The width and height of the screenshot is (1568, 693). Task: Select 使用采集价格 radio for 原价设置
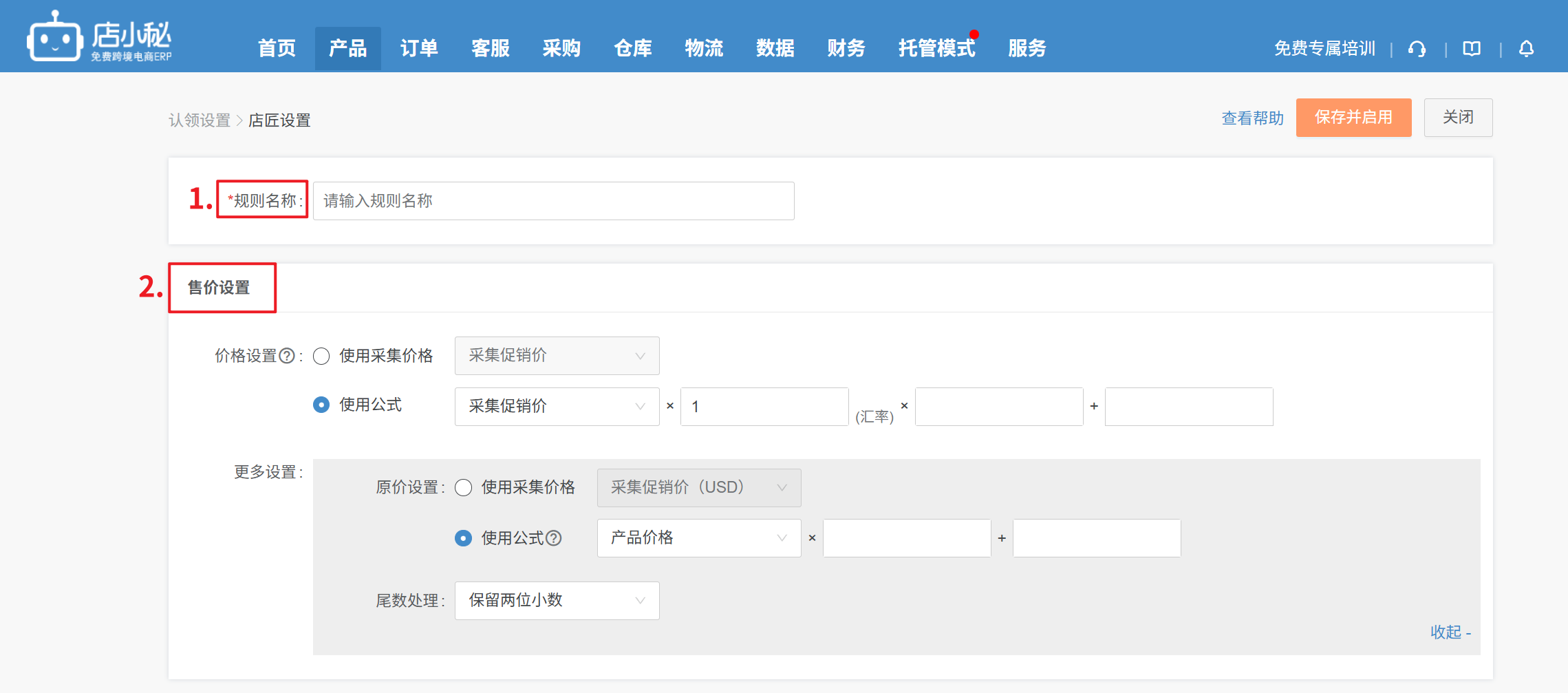click(464, 488)
